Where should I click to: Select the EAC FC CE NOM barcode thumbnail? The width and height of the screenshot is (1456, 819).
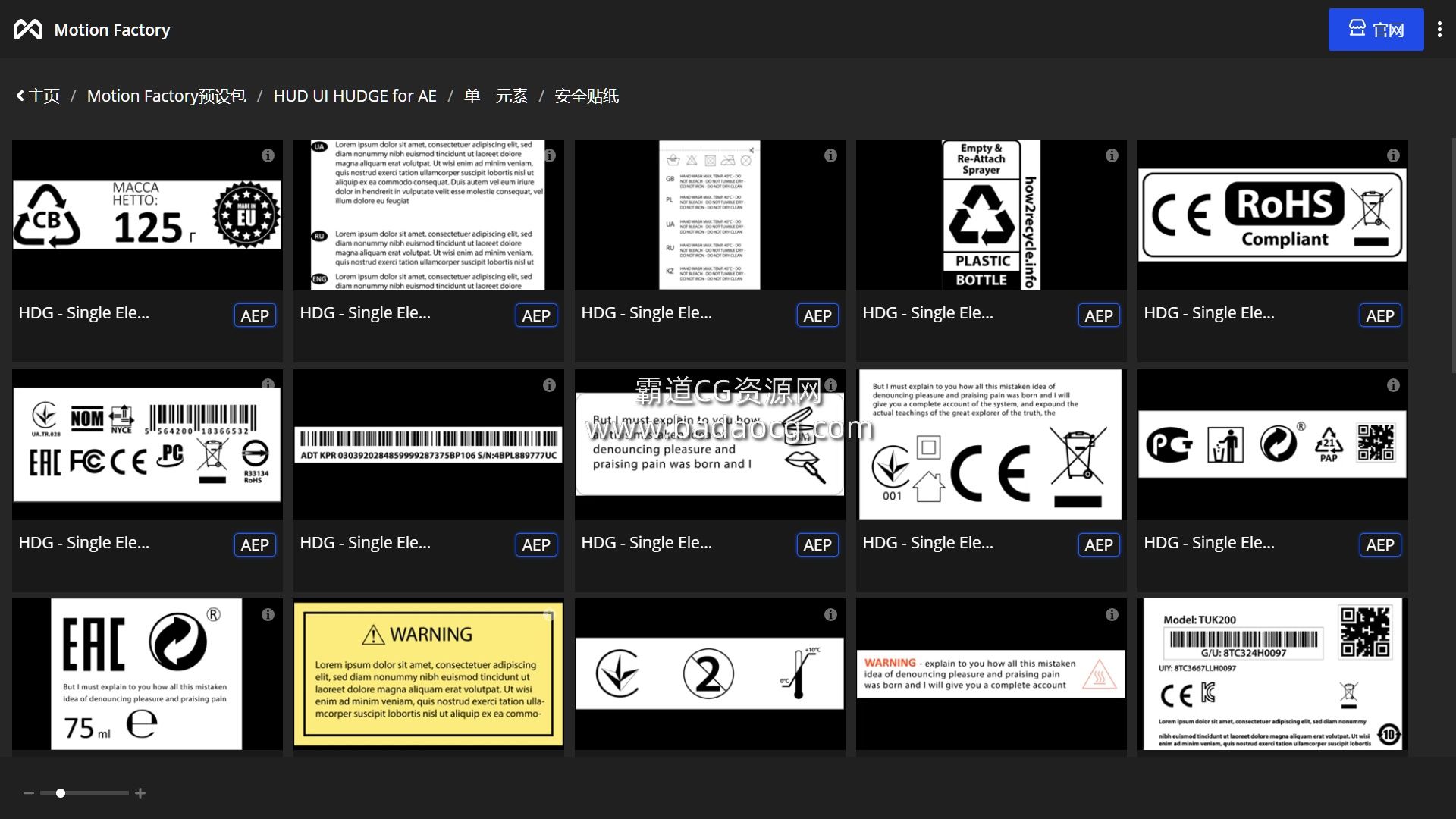point(147,445)
